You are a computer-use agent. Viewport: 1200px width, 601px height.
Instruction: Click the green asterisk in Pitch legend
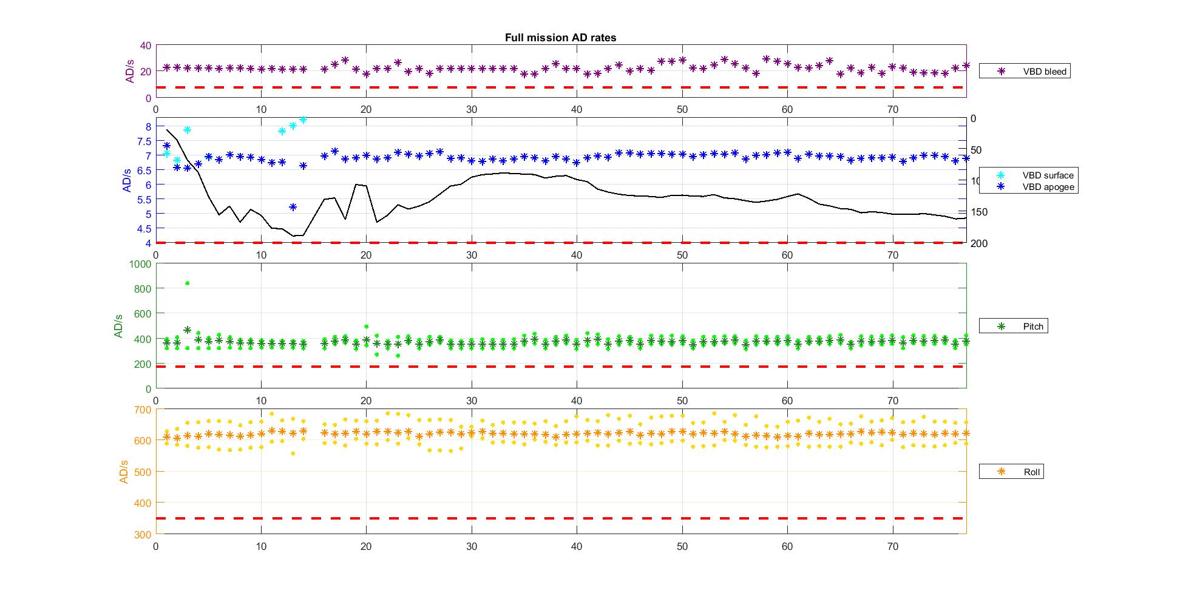[1001, 327]
